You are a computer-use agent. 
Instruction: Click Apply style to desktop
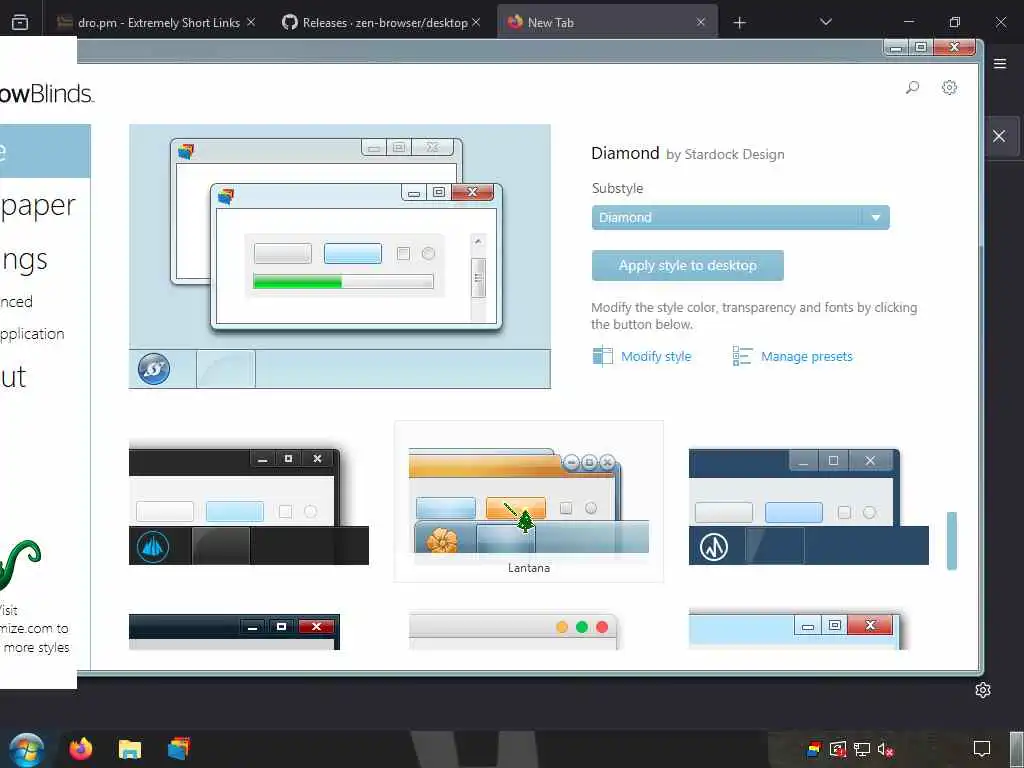(687, 265)
